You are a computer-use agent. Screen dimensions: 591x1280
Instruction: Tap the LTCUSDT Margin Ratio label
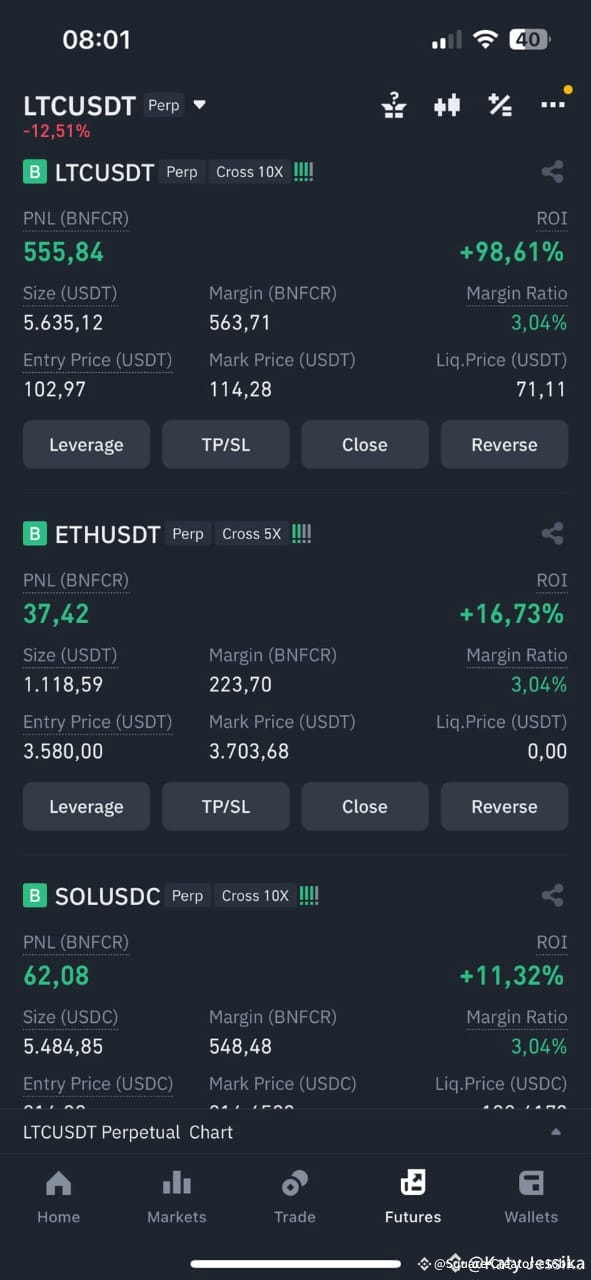point(516,293)
